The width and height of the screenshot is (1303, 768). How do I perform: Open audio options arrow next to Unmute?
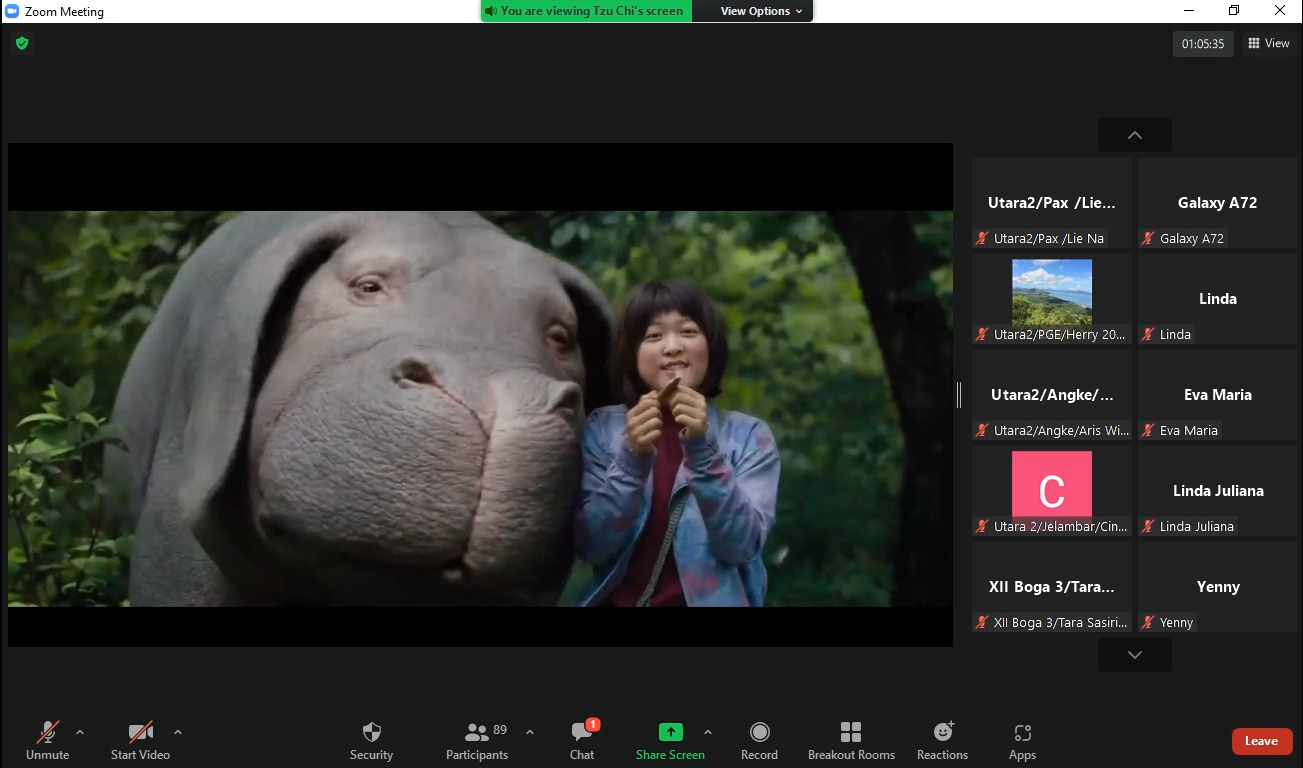tap(80, 732)
